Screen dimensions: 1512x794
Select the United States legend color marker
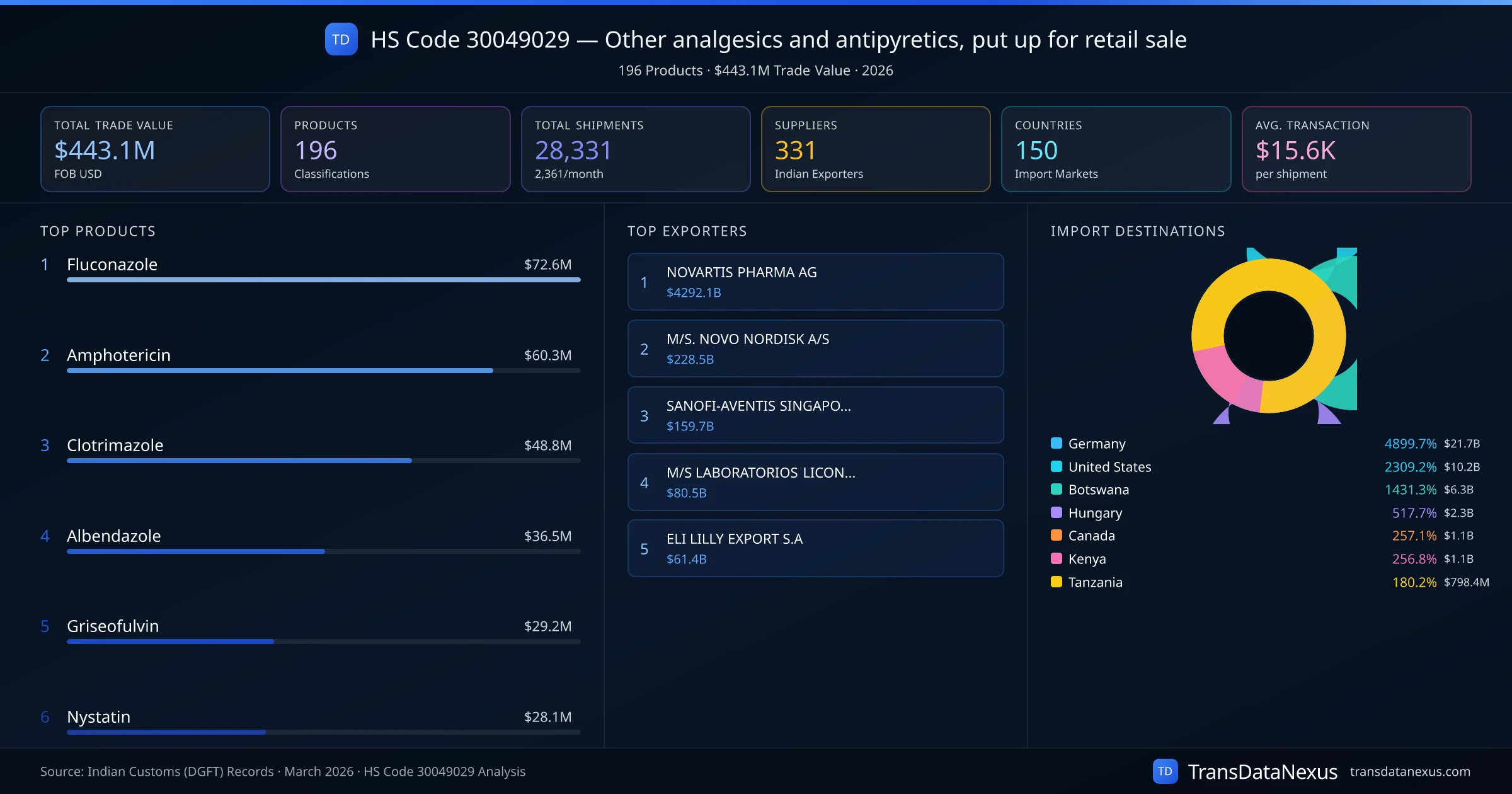(x=1056, y=467)
